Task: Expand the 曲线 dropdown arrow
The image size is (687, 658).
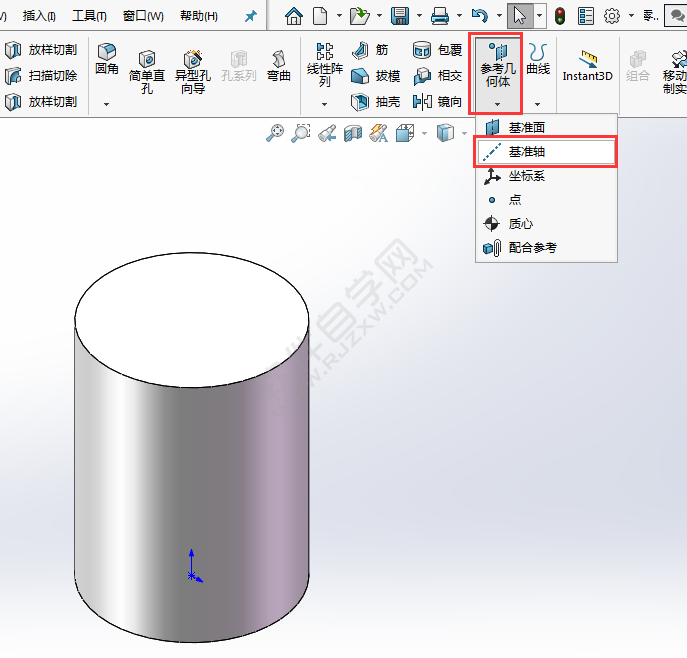Action: (x=538, y=104)
